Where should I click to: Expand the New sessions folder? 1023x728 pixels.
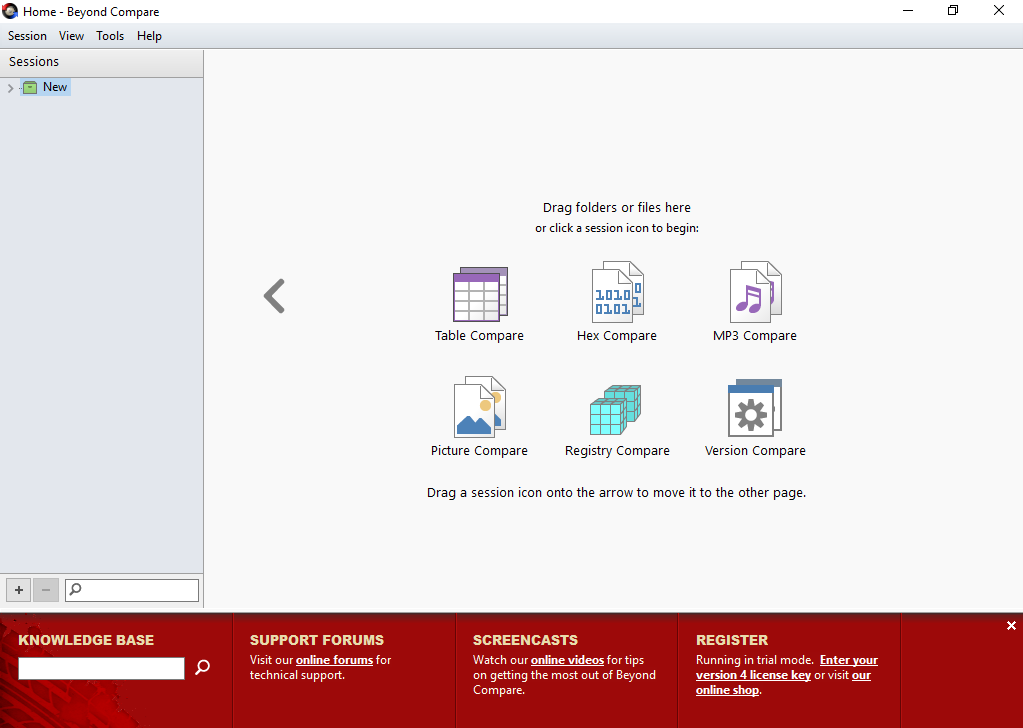[x=10, y=87]
